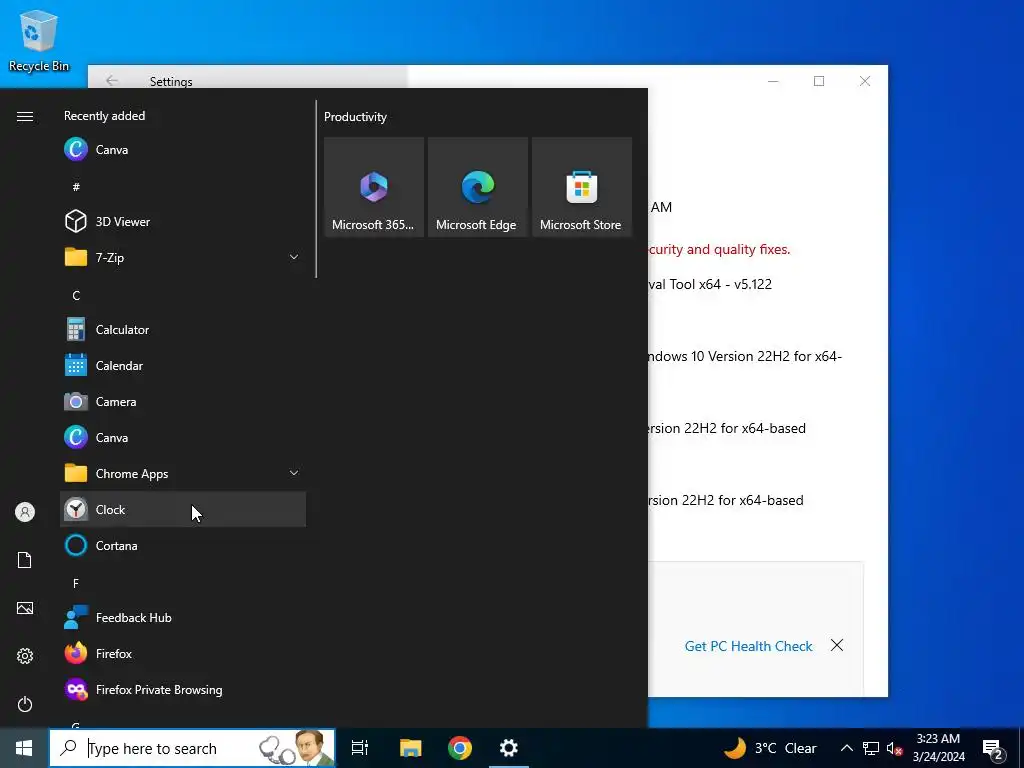Screen dimensions: 1024x768
Task: Launch 3D Viewer app
Action: click(183, 221)
